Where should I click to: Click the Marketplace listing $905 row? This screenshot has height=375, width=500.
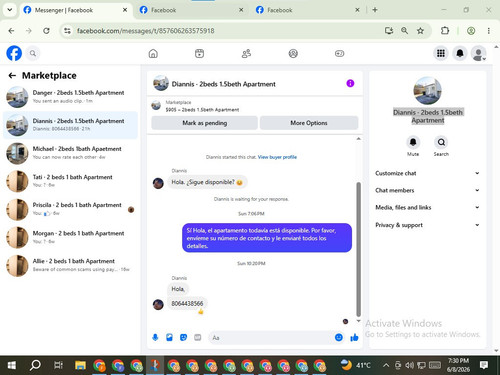click(x=254, y=106)
